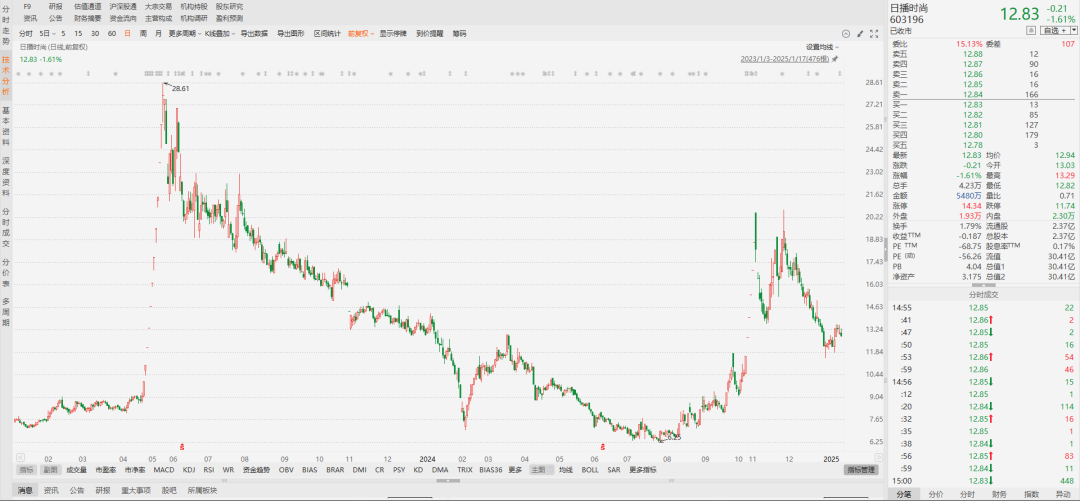Screen dimensions: 1080x501
Task: Open 更多指标 for more indicators
Action: [642, 470]
